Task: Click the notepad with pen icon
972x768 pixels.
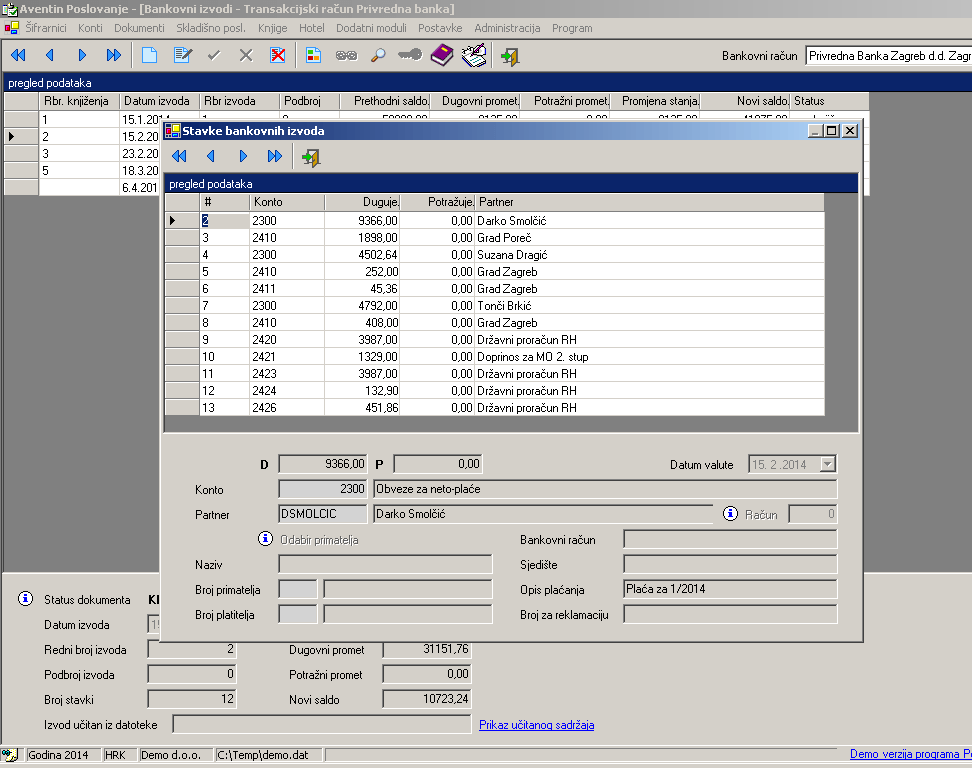Action: pos(474,56)
